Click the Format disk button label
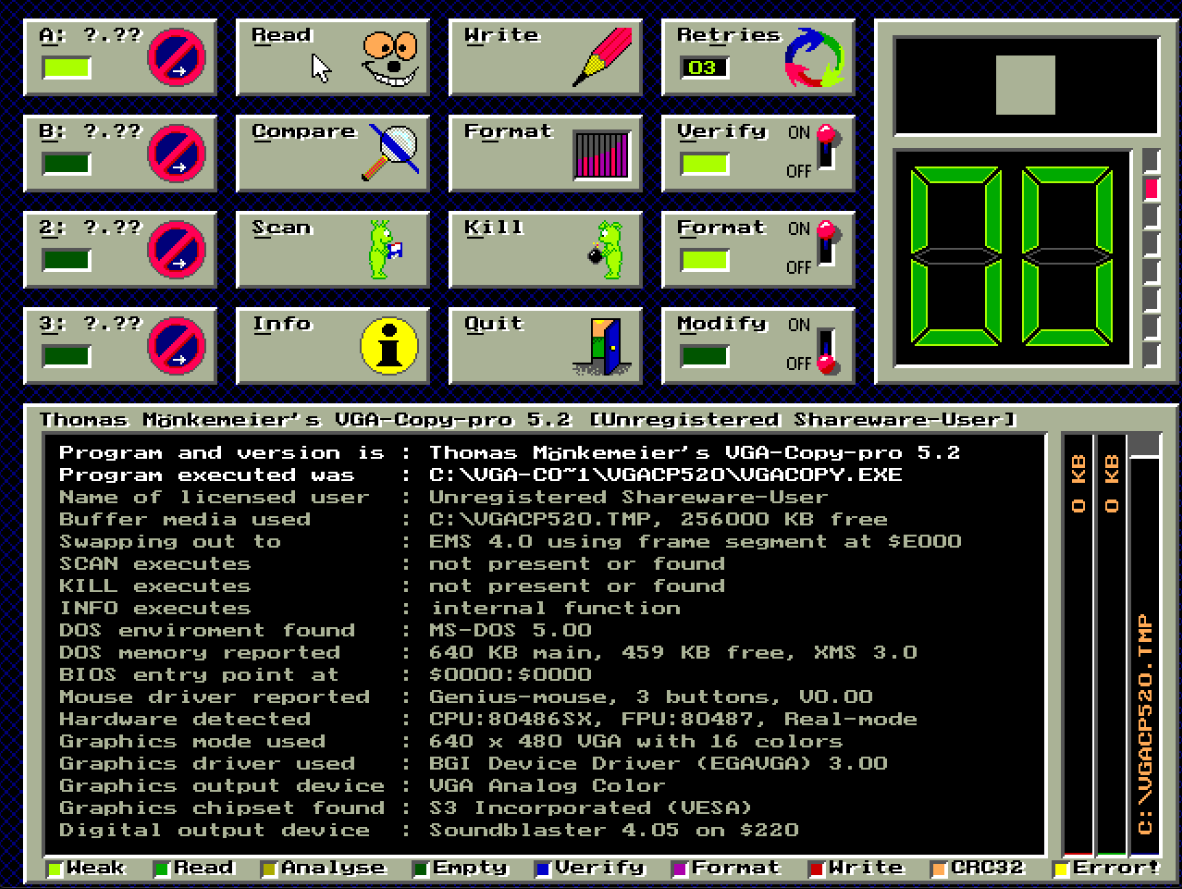 coord(508,131)
